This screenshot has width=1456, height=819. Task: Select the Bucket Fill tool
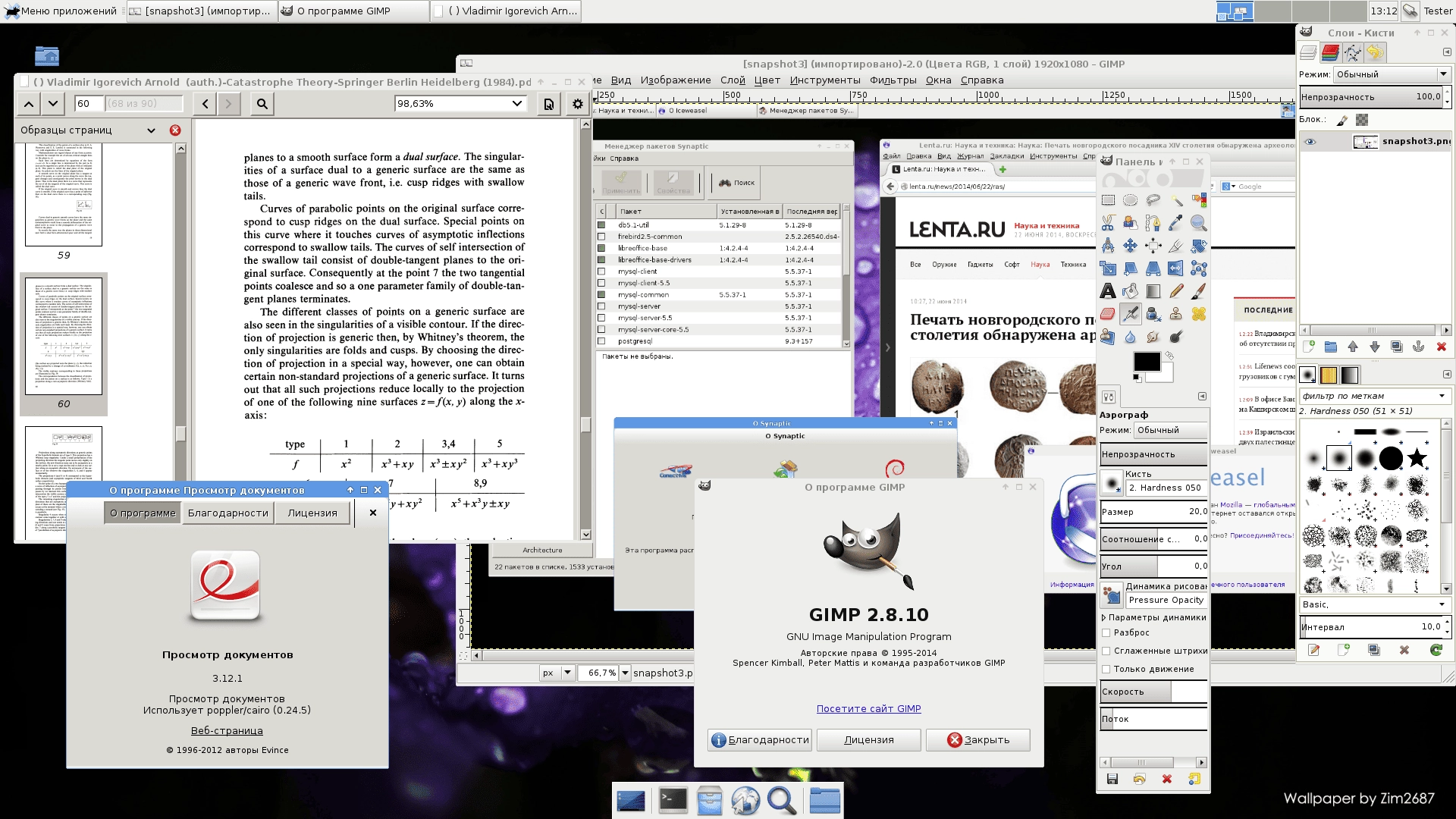(x=1131, y=291)
